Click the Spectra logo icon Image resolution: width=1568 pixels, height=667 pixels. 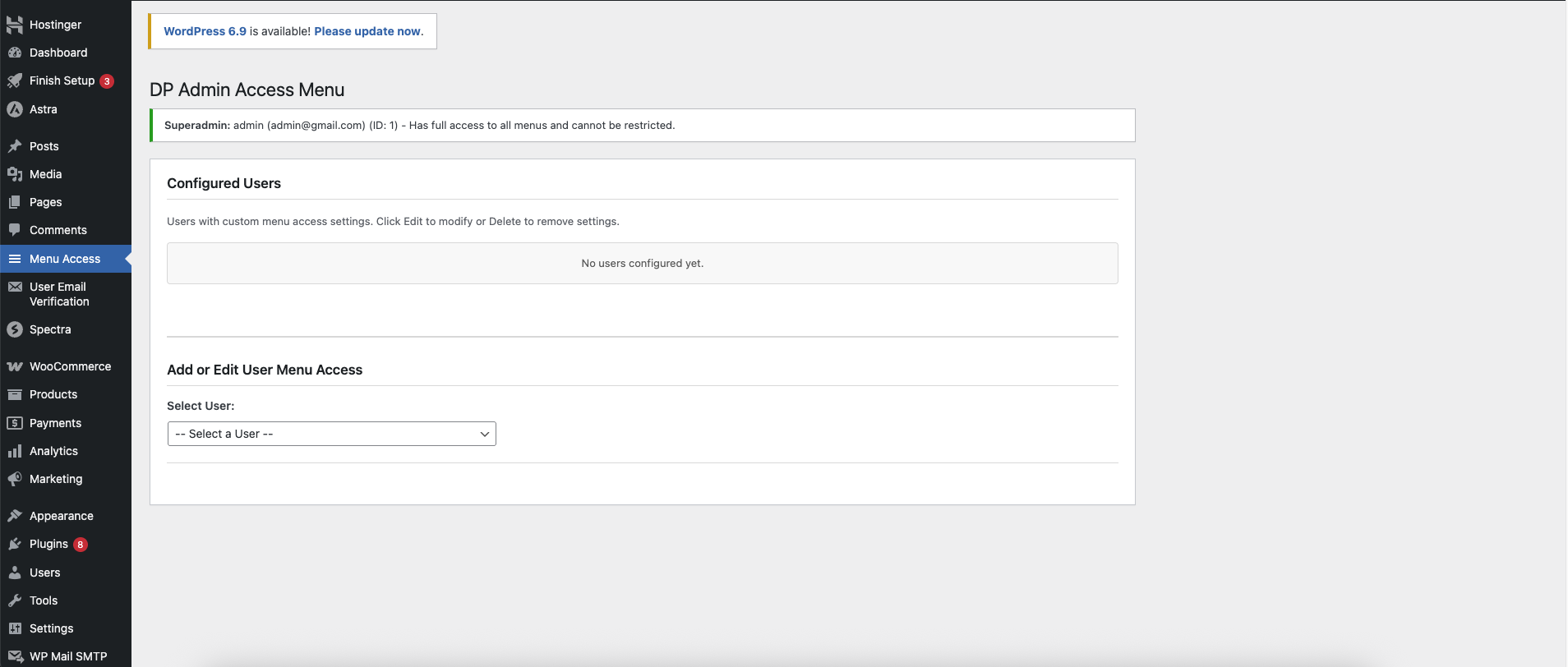click(x=15, y=329)
